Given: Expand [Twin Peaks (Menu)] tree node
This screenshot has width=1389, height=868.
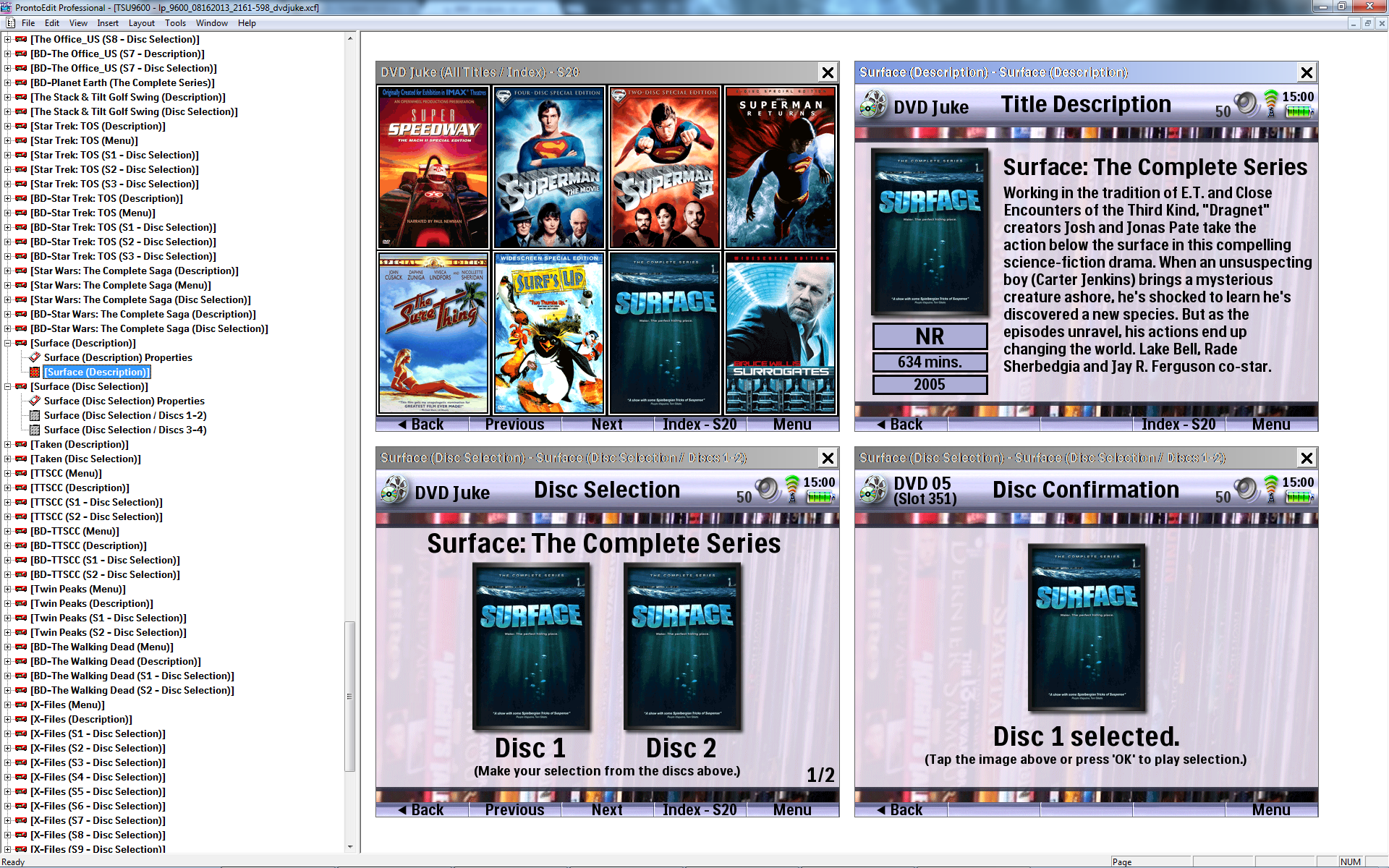Looking at the screenshot, I should point(7,589).
